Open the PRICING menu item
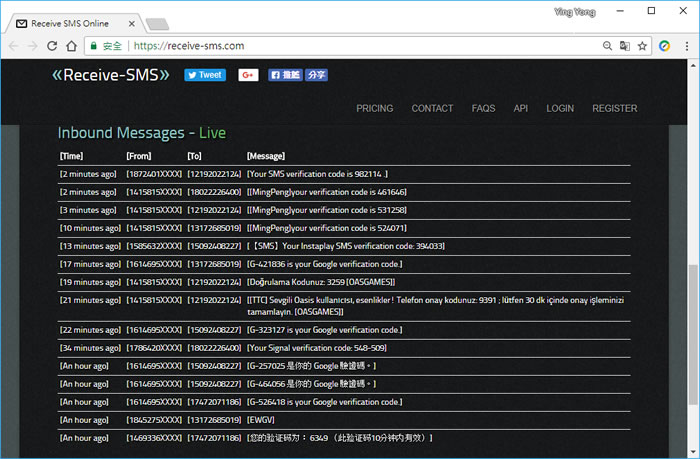Image resolution: width=700 pixels, height=459 pixels. 375,108
